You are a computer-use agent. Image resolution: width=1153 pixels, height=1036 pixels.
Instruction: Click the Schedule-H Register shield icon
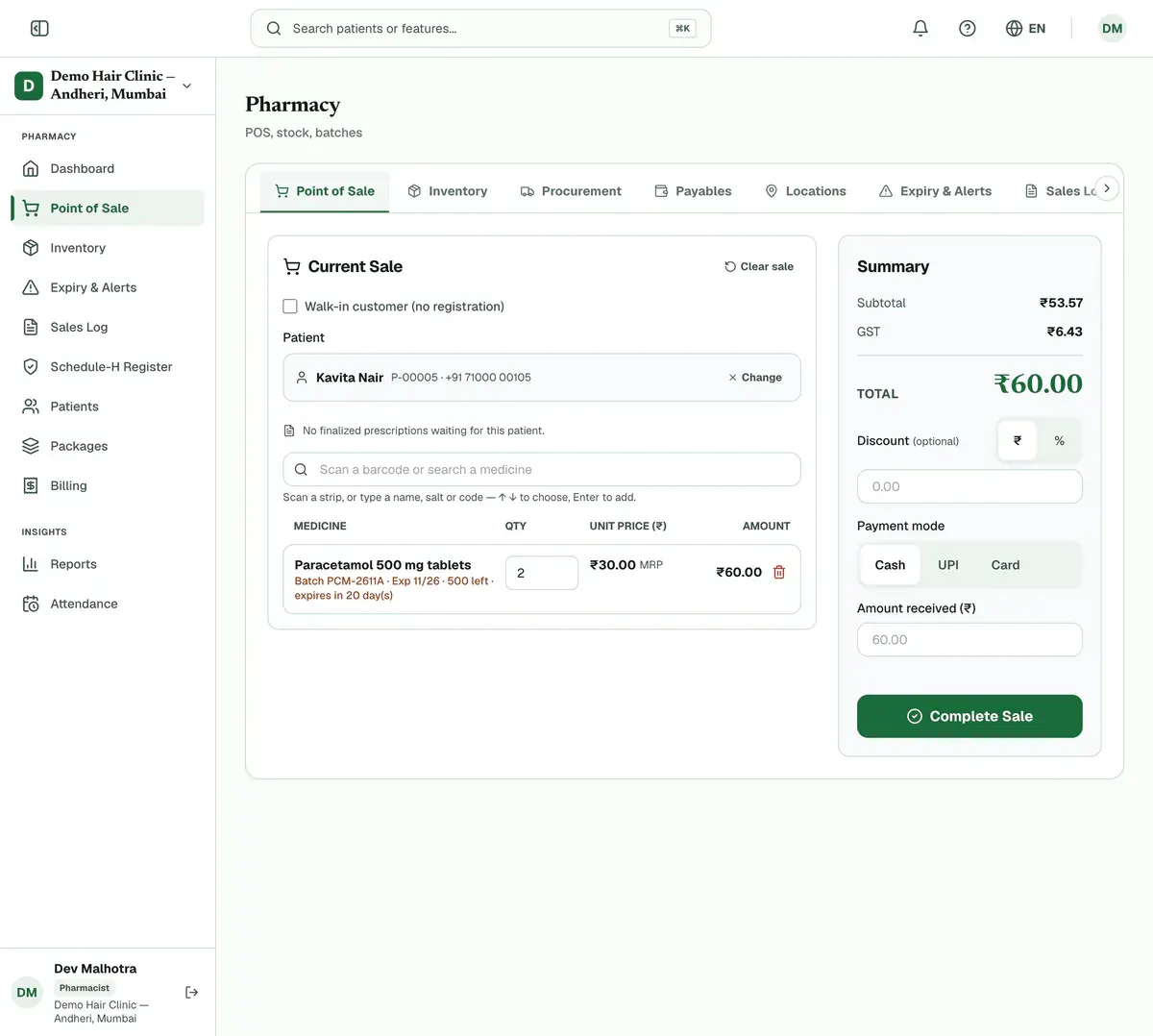[31, 367]
